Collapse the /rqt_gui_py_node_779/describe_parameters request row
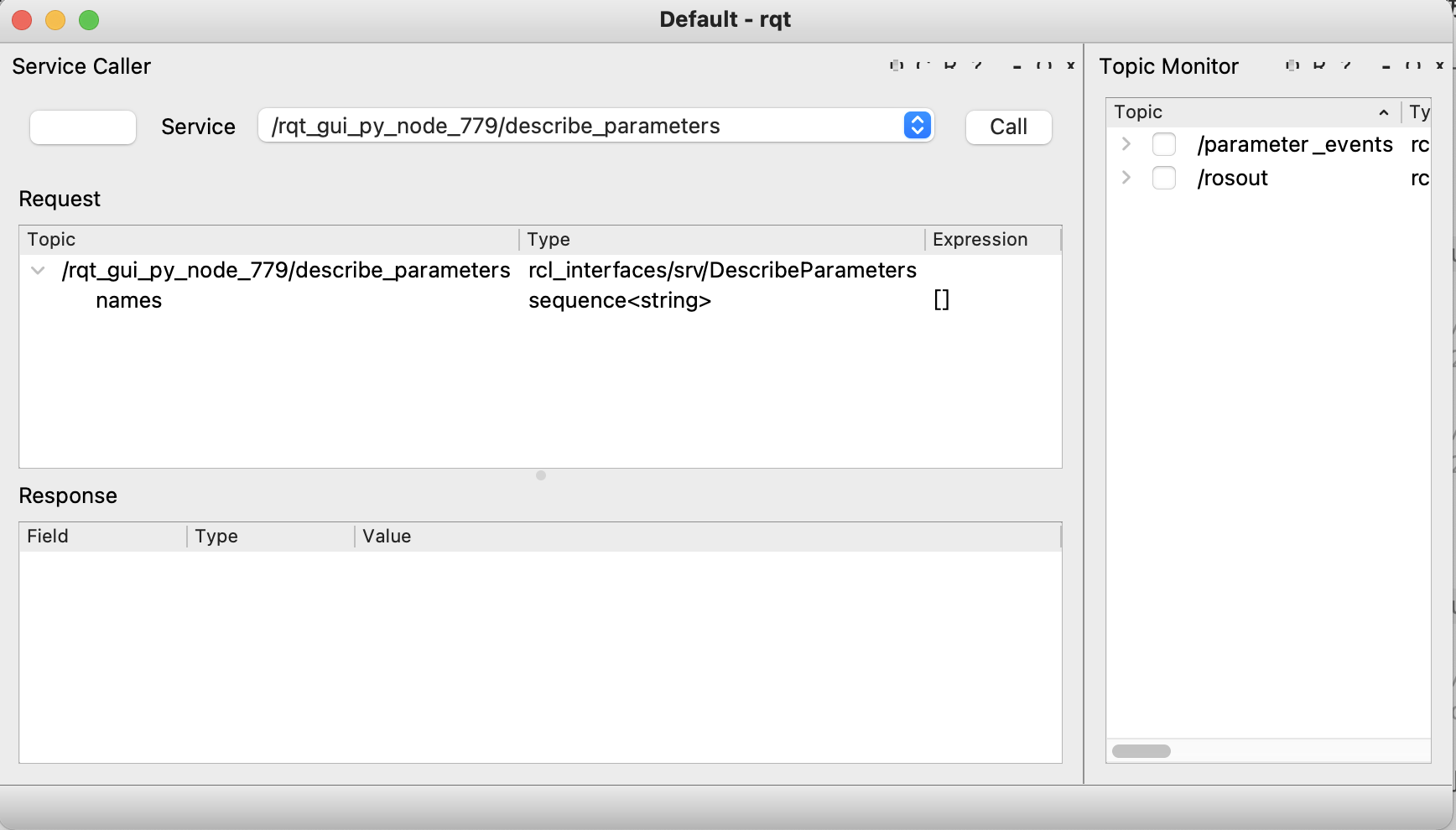The image size is (1456, 830). click(x=38, y=270)
